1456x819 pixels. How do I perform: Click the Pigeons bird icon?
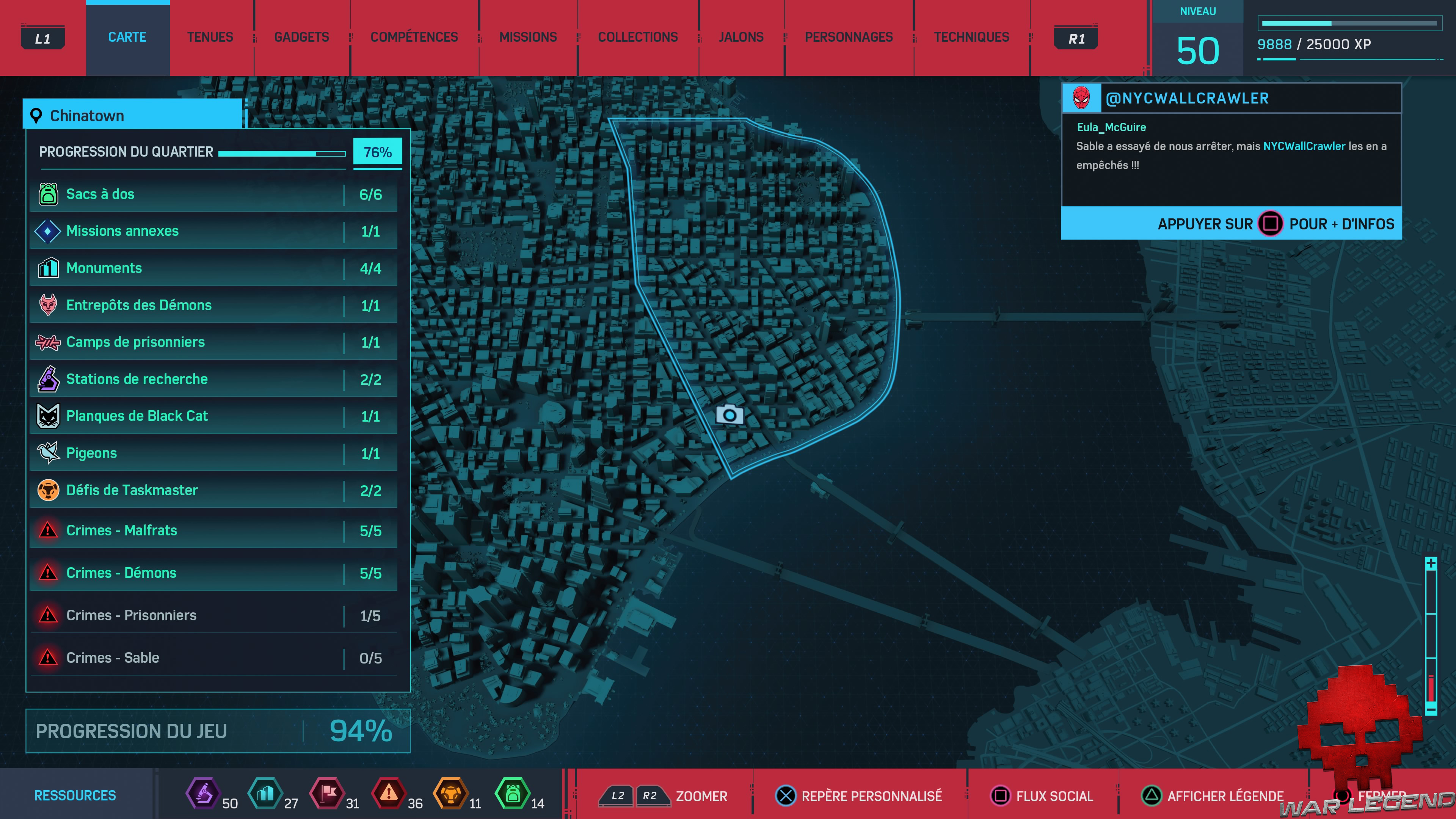tap(48, 453)
